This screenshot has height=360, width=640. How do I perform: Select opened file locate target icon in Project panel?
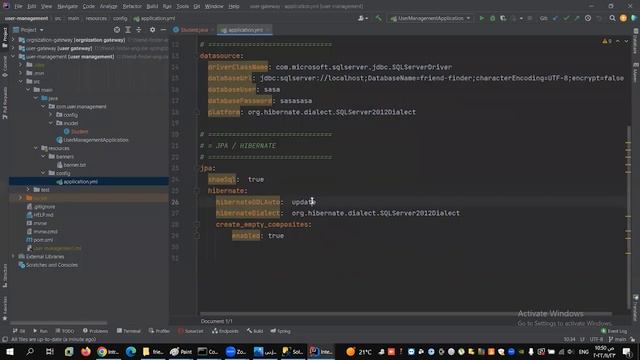(x=117, y=30)
